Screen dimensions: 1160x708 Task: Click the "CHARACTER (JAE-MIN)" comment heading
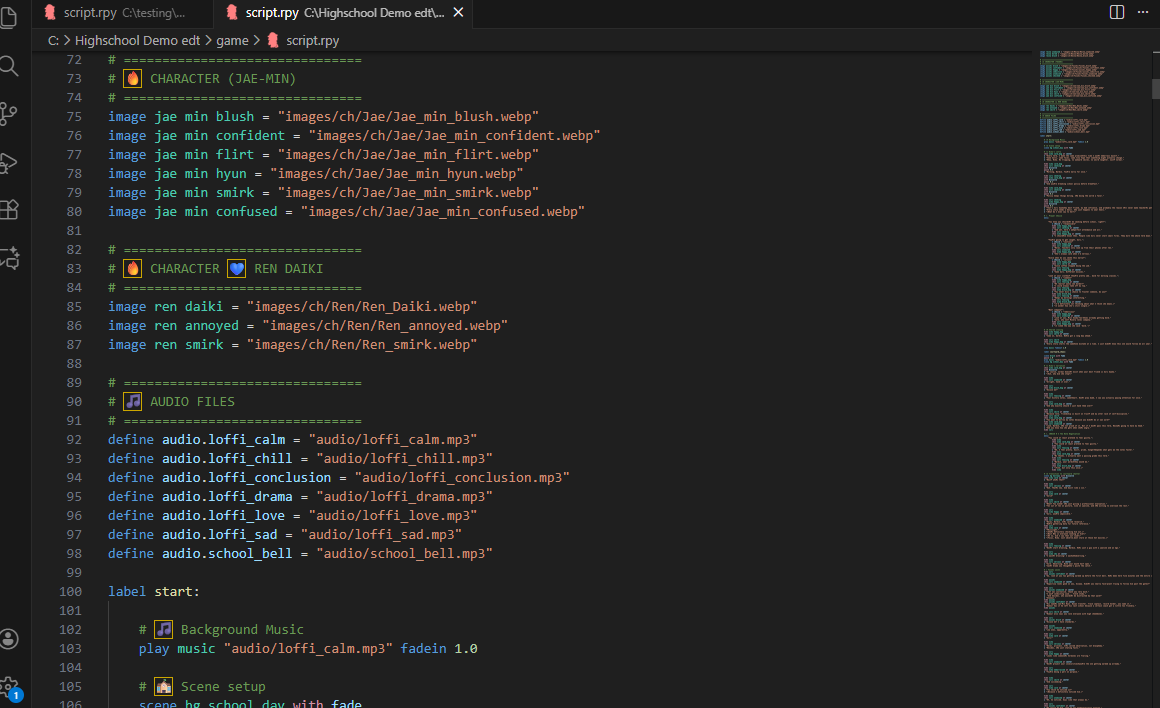tap(223, 78)
